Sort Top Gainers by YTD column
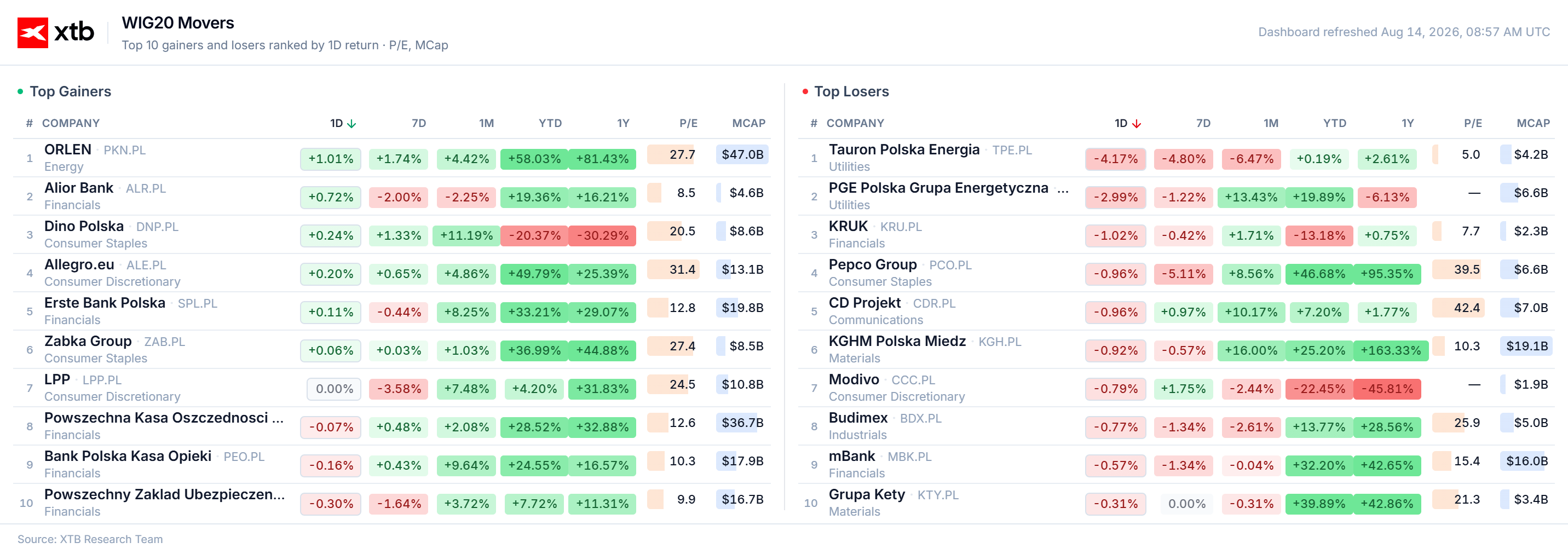 click(550, 124)
